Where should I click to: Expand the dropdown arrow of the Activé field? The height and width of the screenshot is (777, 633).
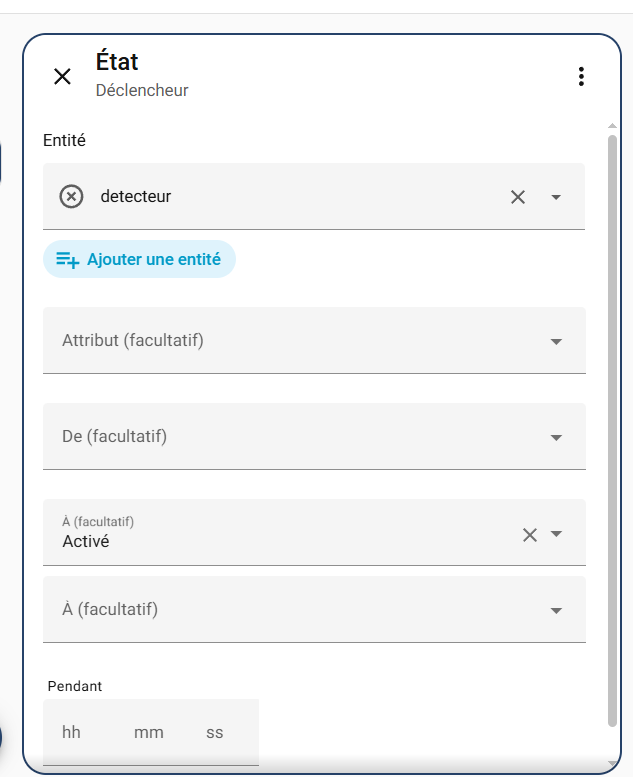(556, 534)
